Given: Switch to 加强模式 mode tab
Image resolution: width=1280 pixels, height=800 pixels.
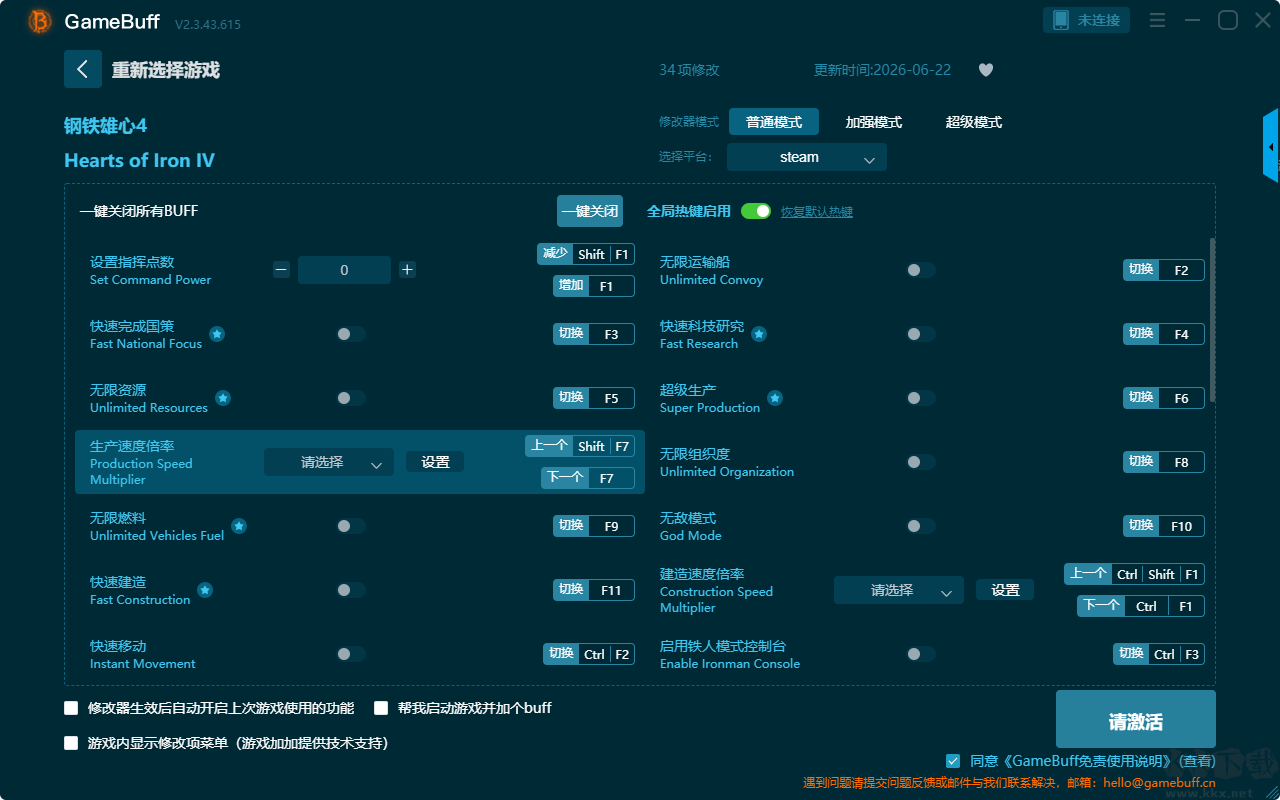Looking at the screenshot, I should [x=874, y=122].
